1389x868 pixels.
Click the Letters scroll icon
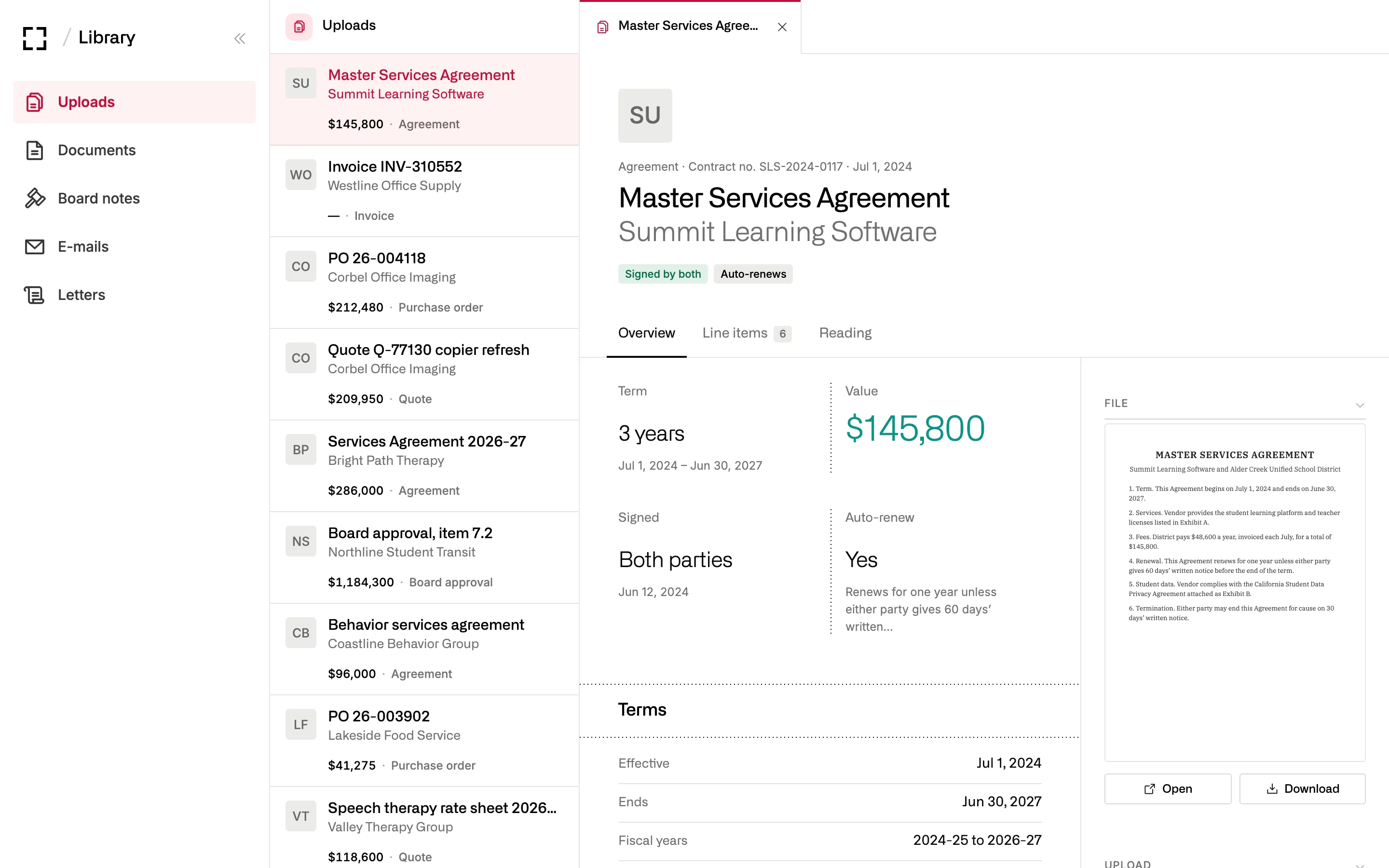(34, 295)
